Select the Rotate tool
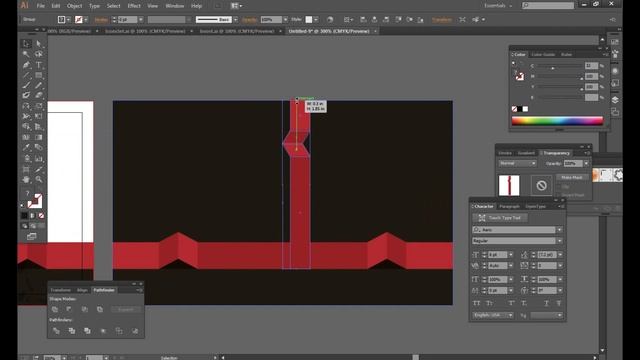 27,106
